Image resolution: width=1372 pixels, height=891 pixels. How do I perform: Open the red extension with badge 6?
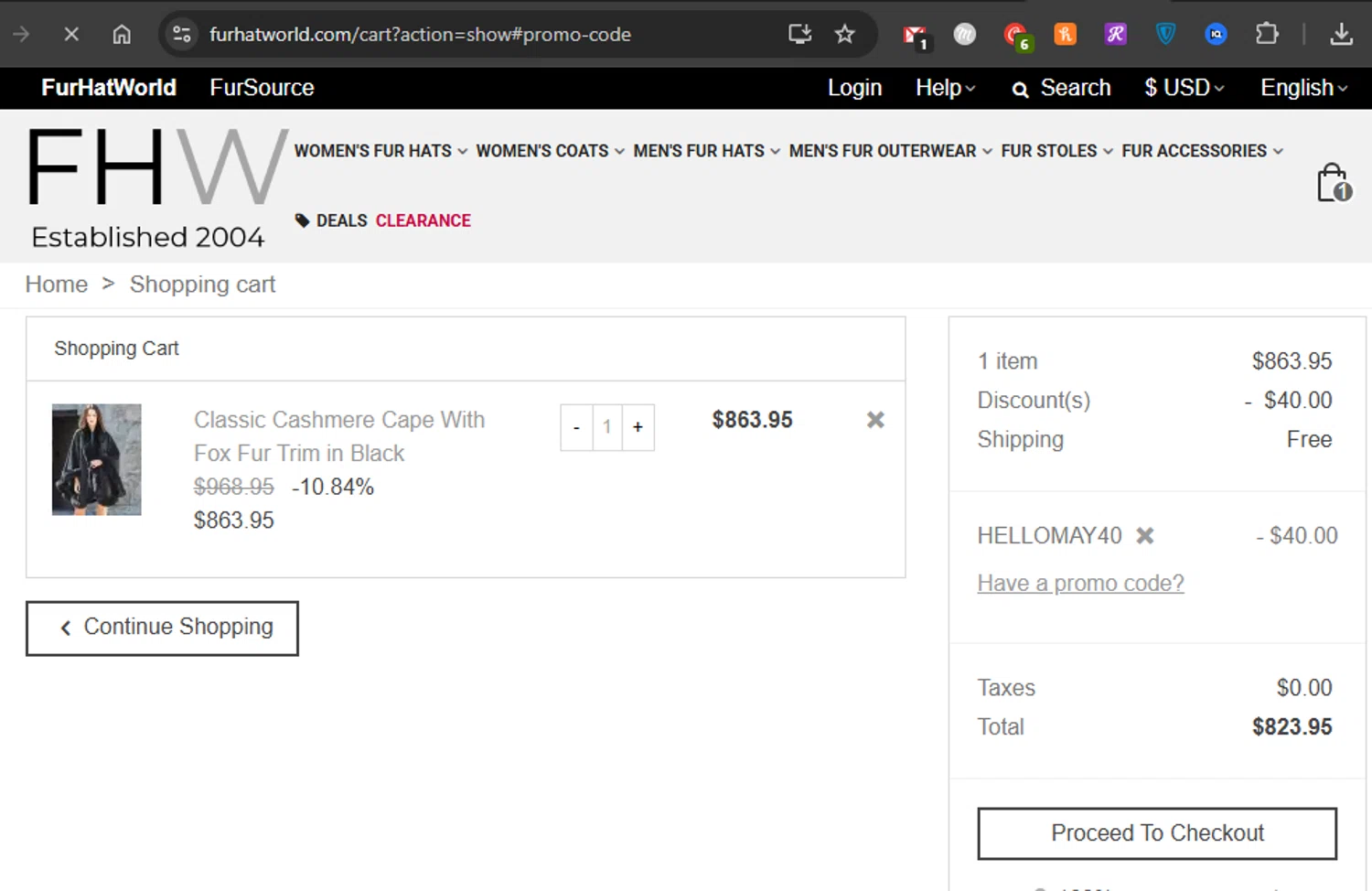(1016, 37)
